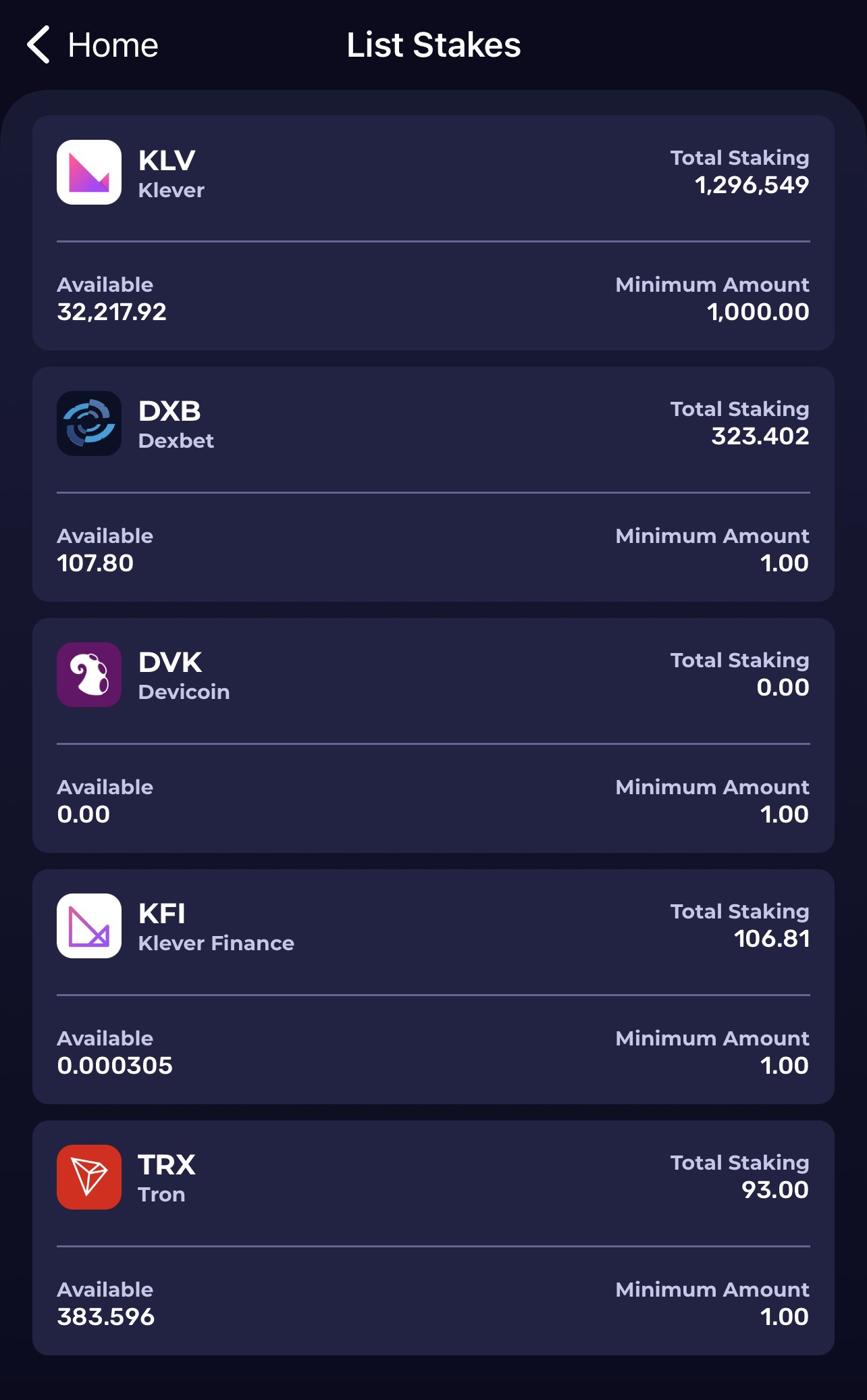Tap KFI available balance 0.000305
Screen dimensions: 867x1400
pyautogui.click(x=115, y=1066)
